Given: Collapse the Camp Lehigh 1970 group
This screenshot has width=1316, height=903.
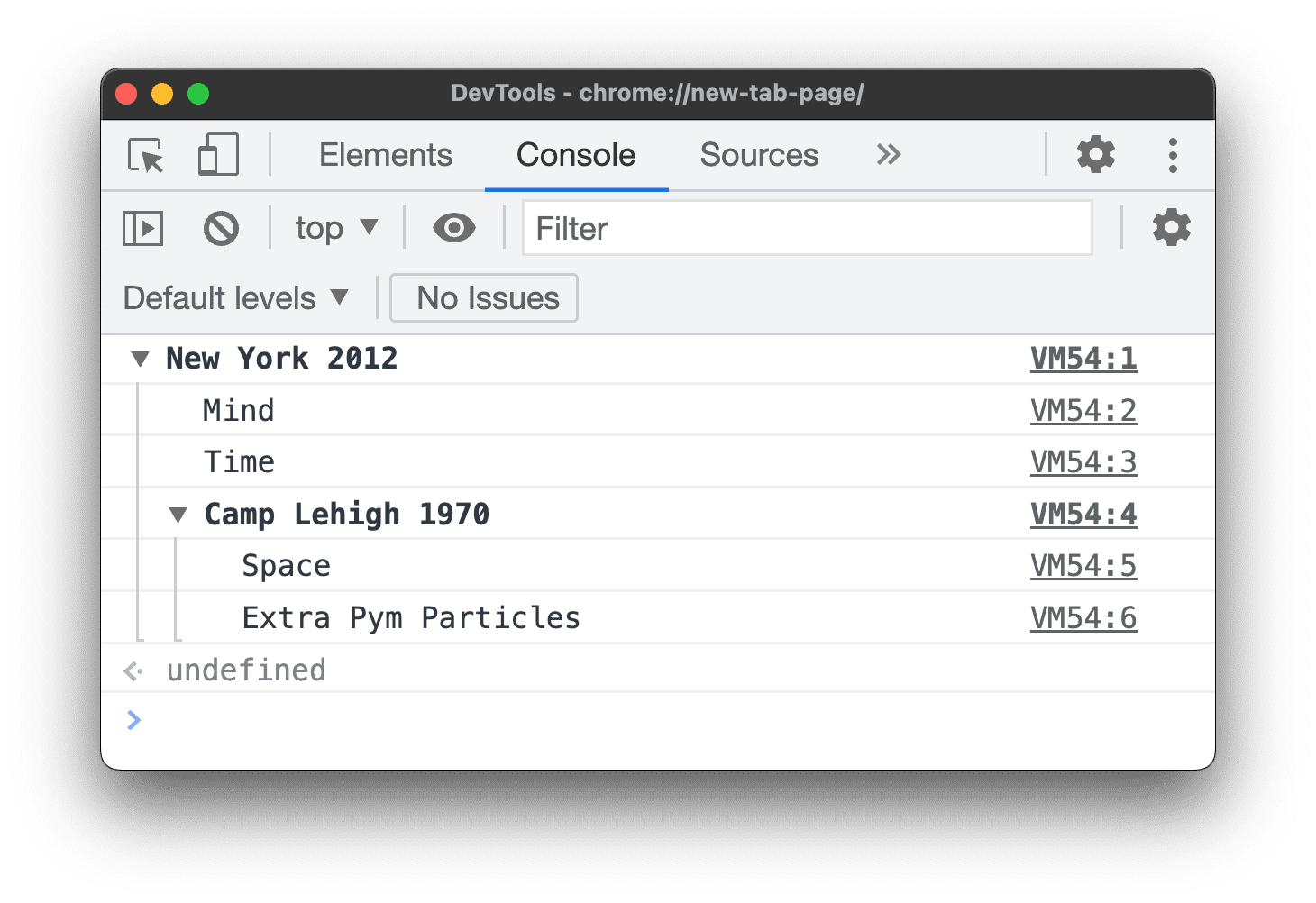Looking at the screenshot, I should click(178, 514).
